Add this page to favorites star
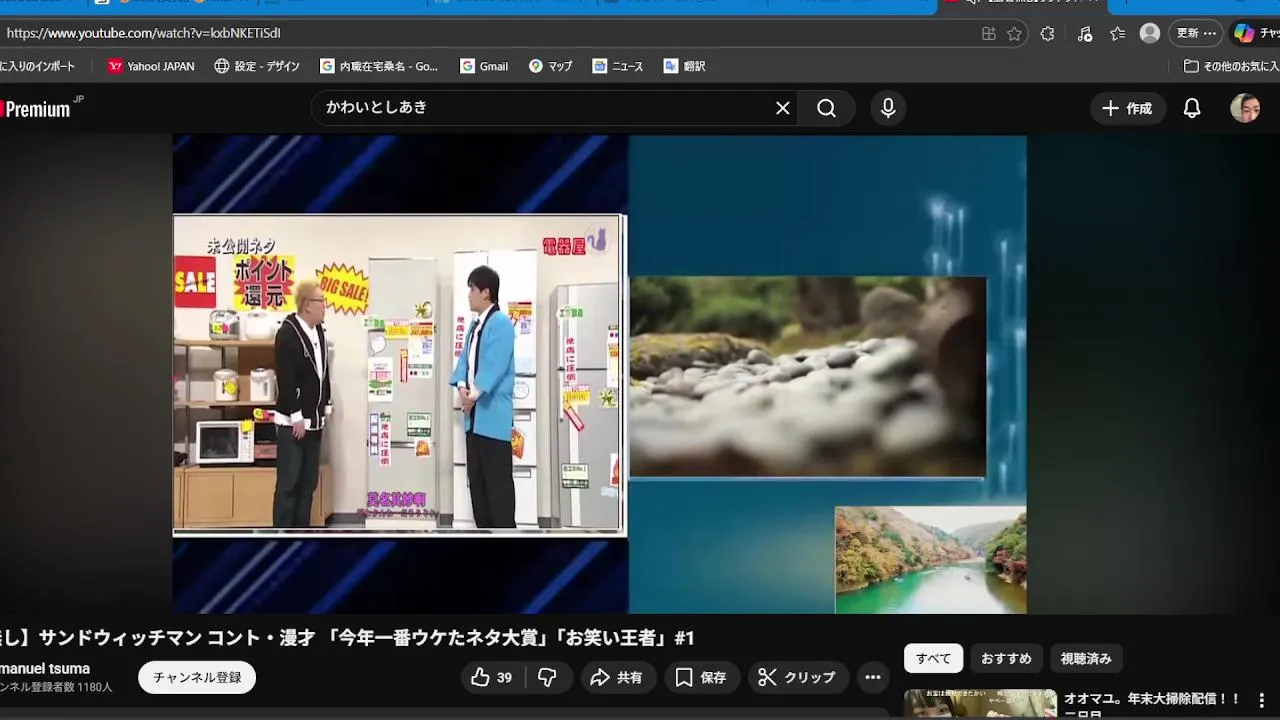 (1014, 34)
